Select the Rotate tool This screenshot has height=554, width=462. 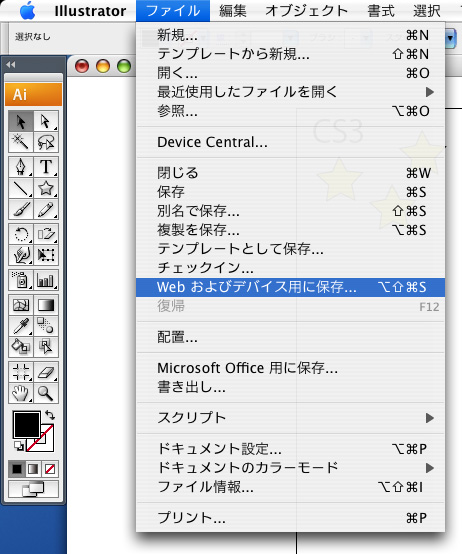[x=21, y=234]
